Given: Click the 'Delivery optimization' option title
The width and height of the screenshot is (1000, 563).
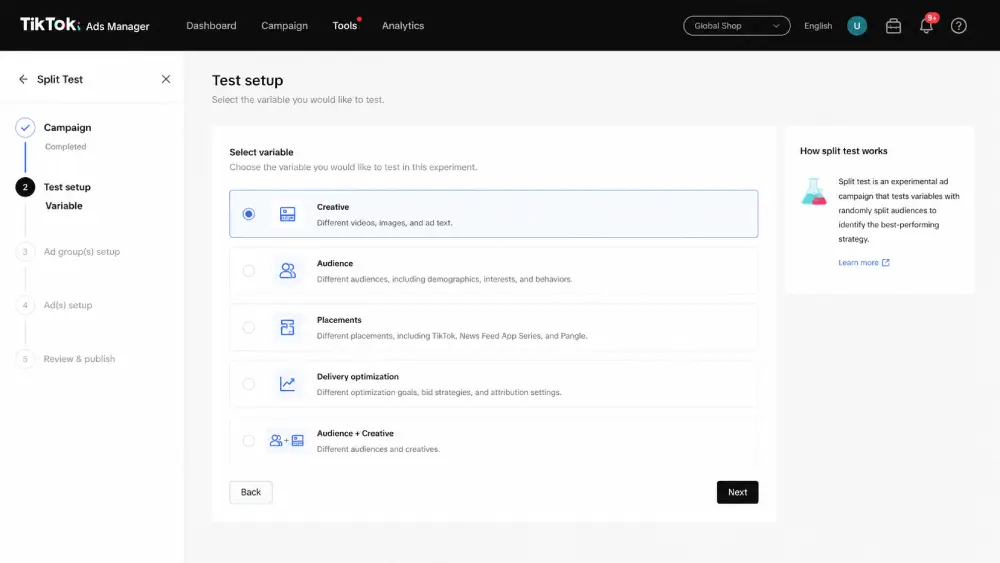Looking at the screenshot, I should point(358,377).
